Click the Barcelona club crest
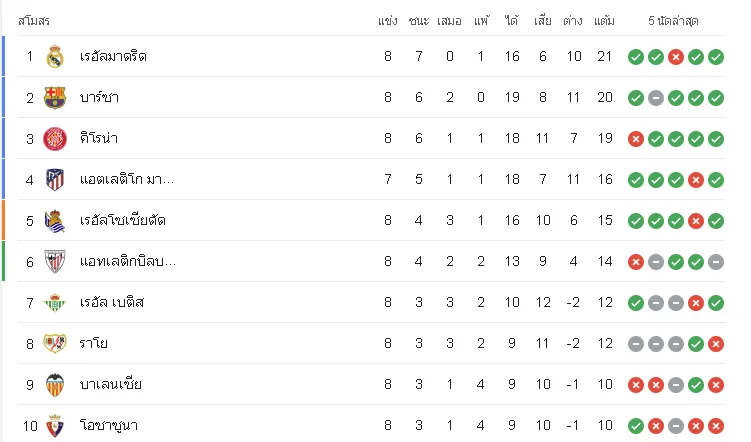Image resolution: width=751 pixels, height=442 pixels. [55, 98]
